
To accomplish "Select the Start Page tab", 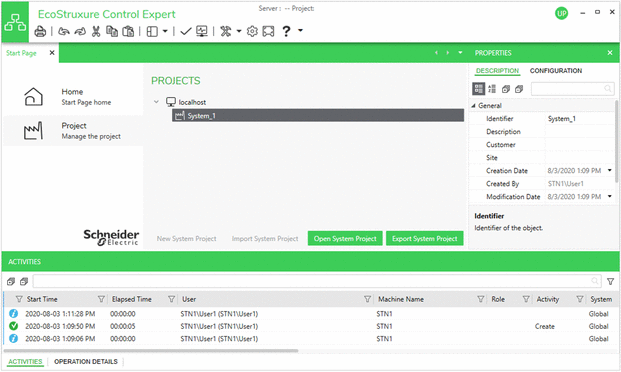I will tap(21, 53).
